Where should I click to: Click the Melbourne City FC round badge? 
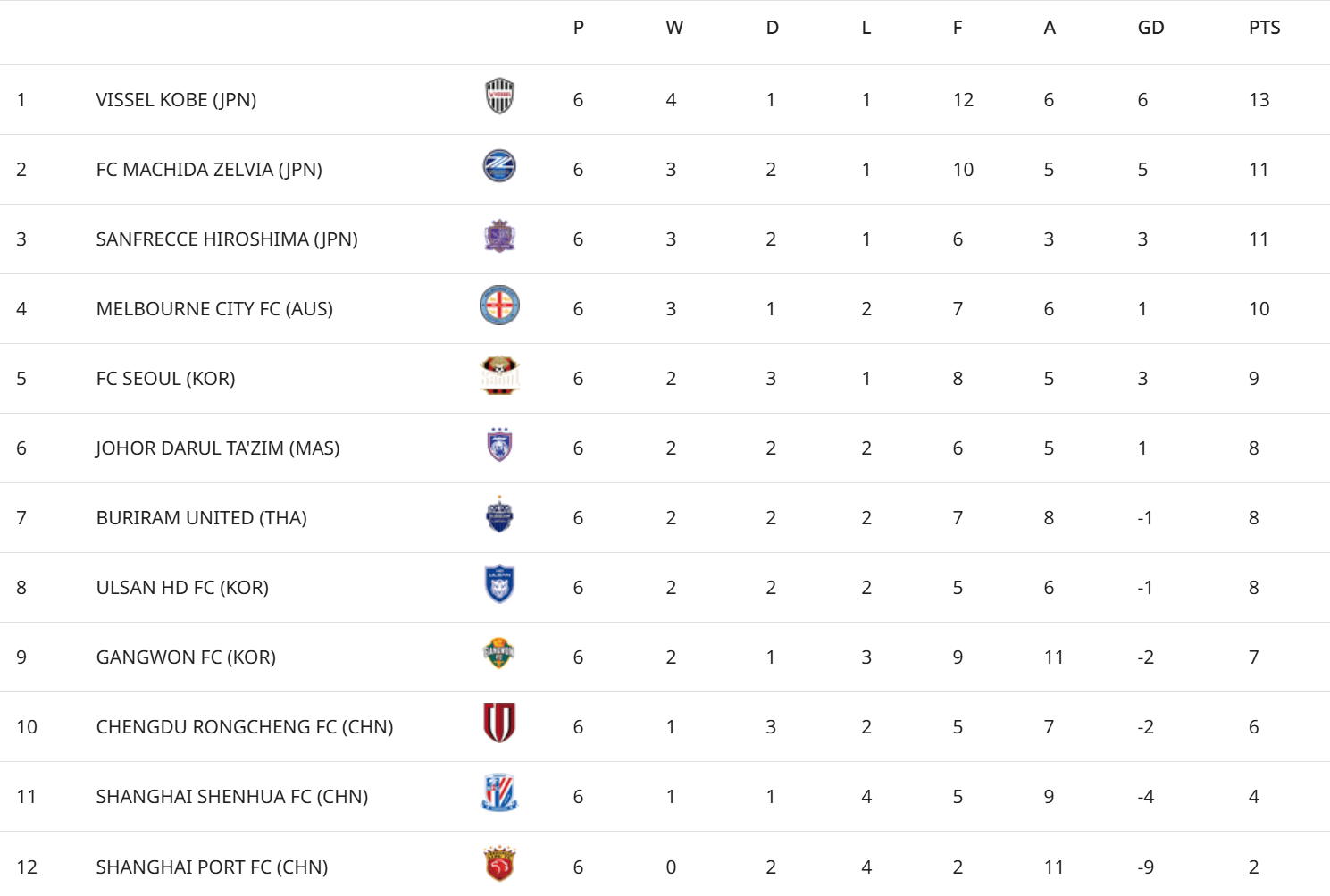click(499, 306)
